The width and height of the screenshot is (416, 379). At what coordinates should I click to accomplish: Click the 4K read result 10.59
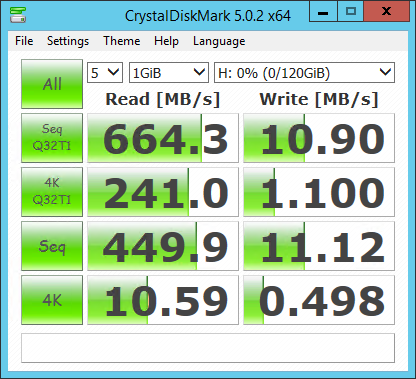(163, 300)
